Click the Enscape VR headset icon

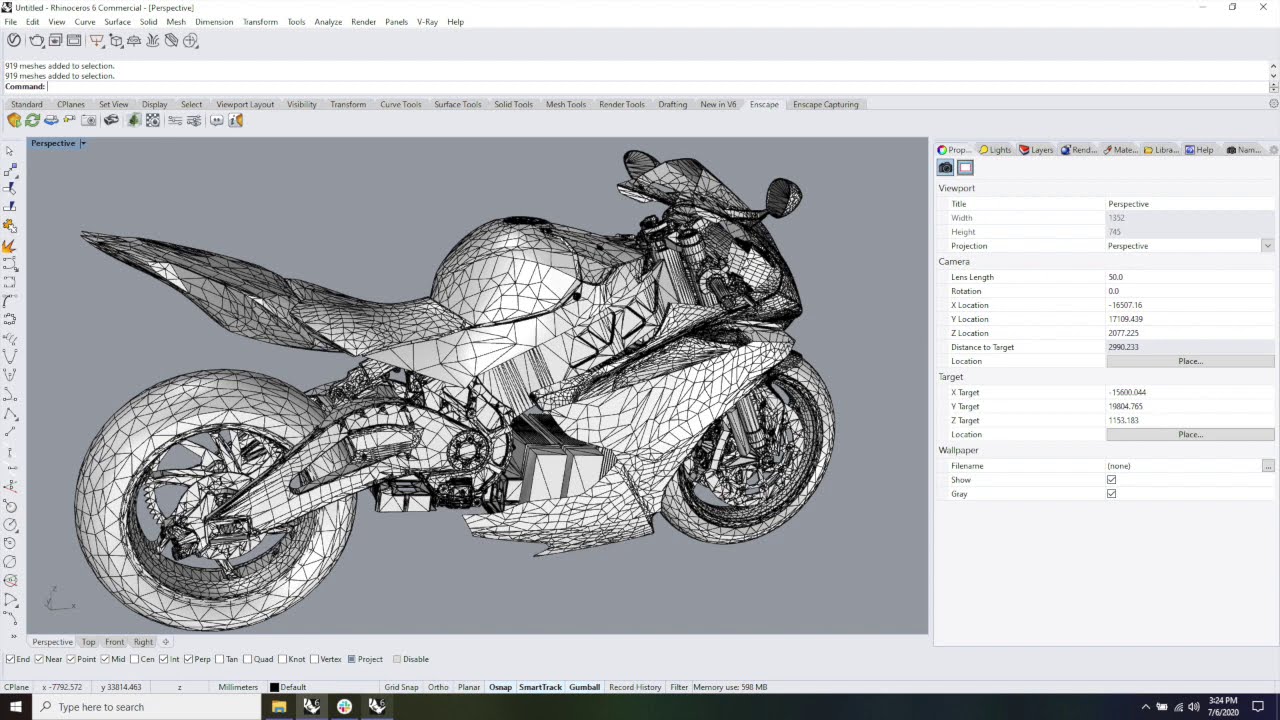click(x=111, y=120)
